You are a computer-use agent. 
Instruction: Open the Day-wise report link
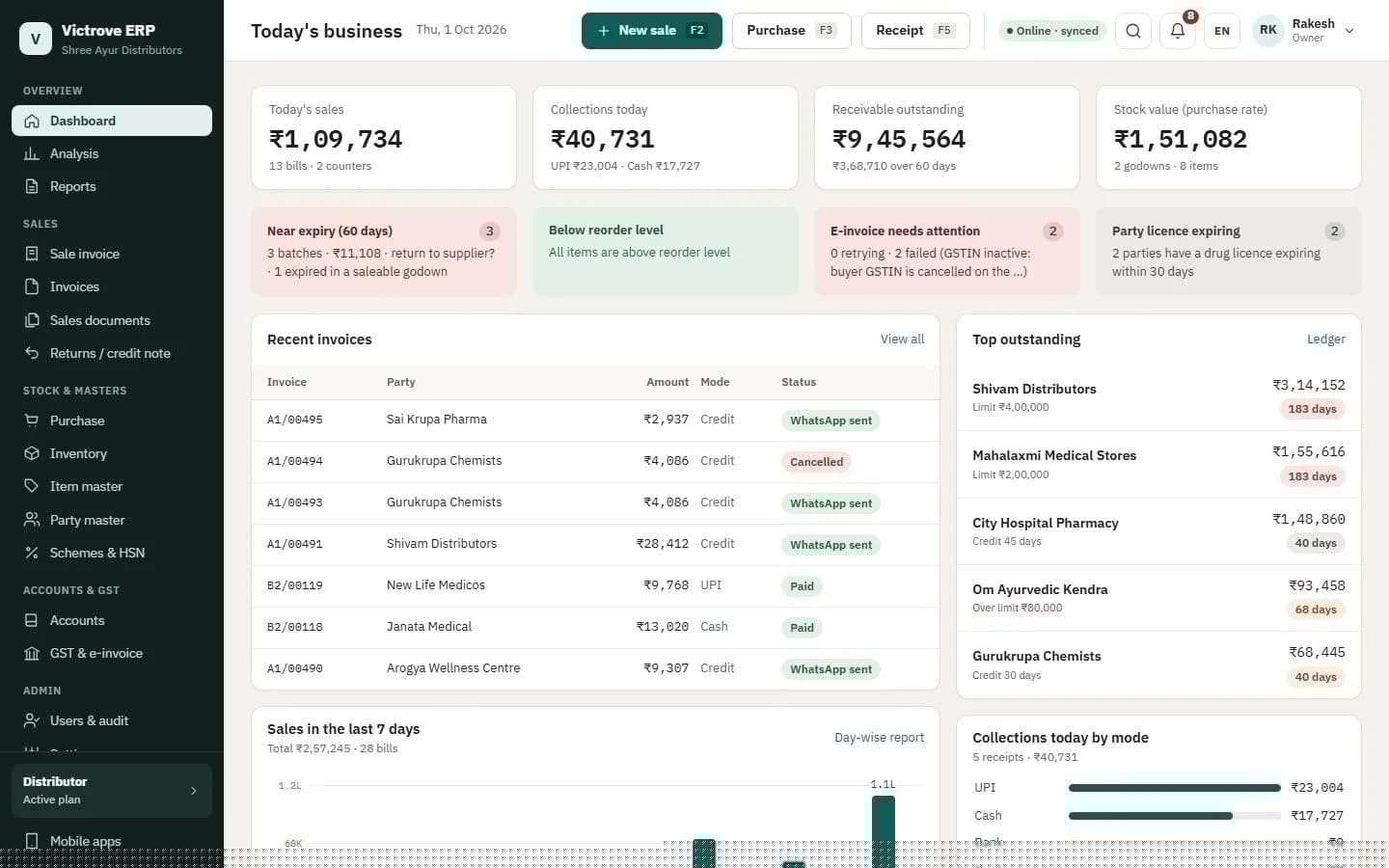[x=879, y=738]
